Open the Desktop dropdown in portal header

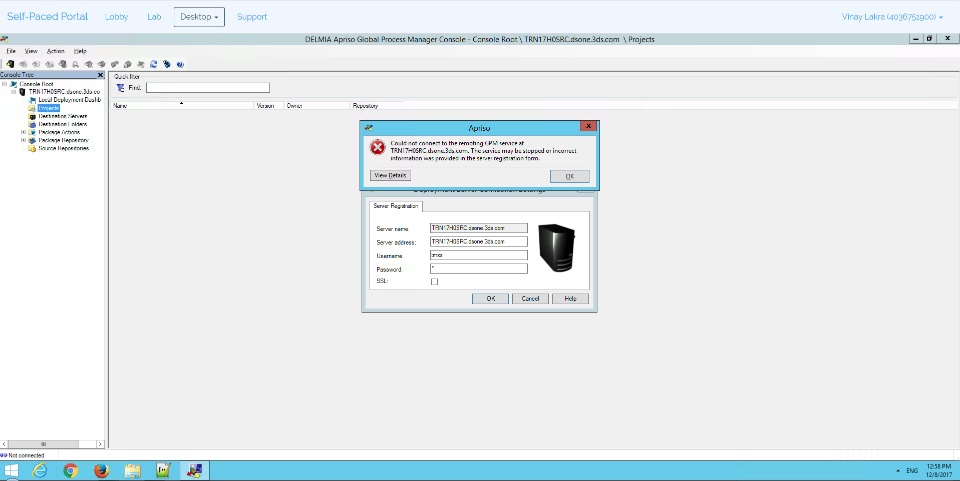pos(199,17)
